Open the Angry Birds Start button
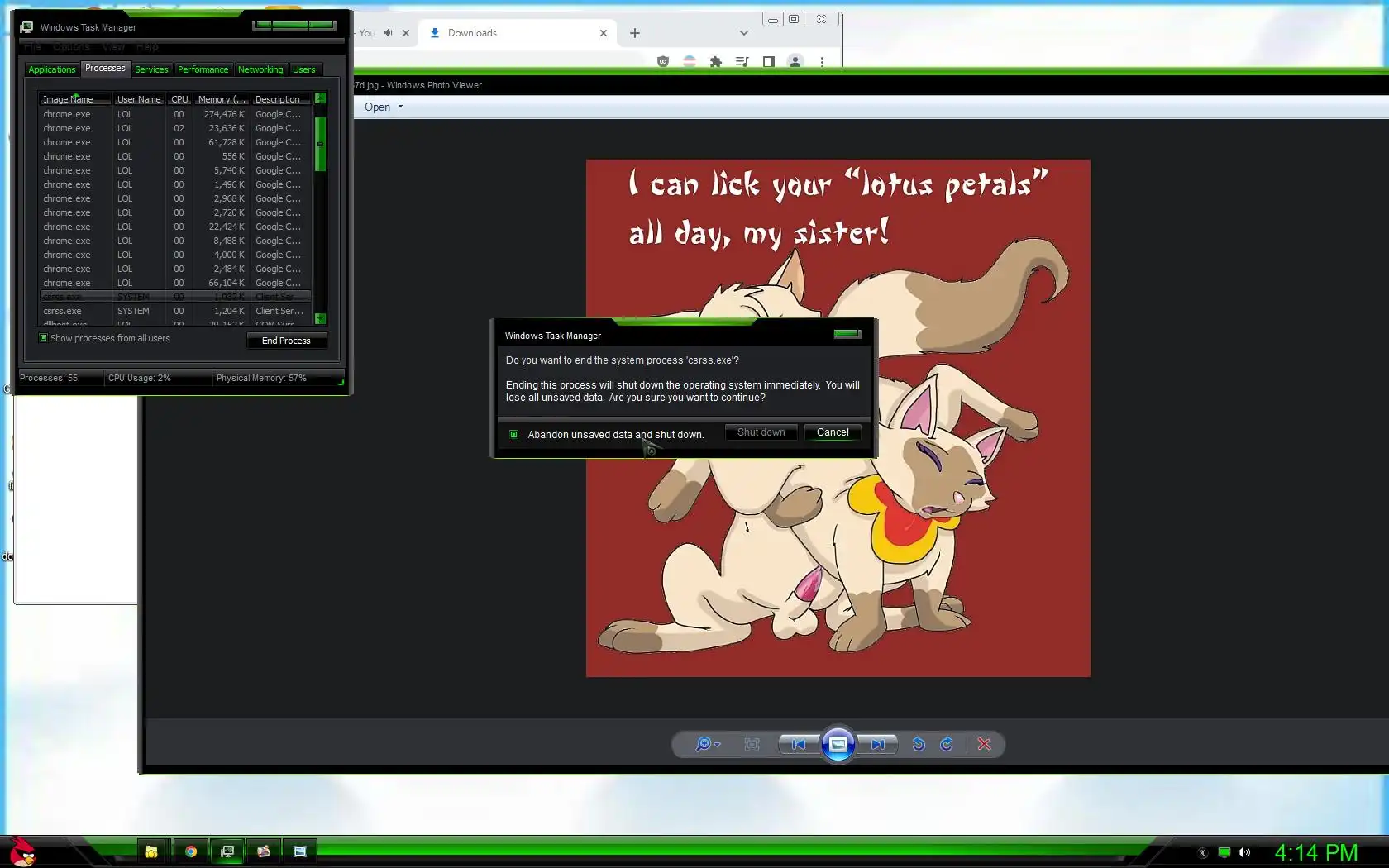1389x868 pixels. (x=22, y=851)
